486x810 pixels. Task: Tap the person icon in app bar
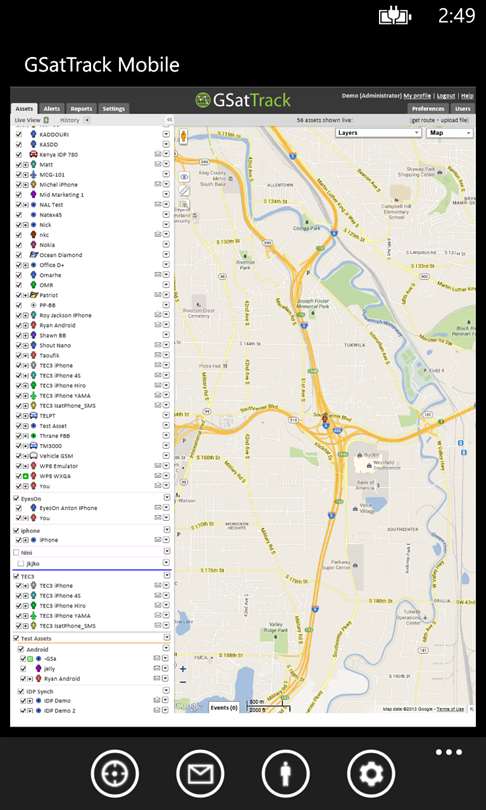tap(286, 774)
